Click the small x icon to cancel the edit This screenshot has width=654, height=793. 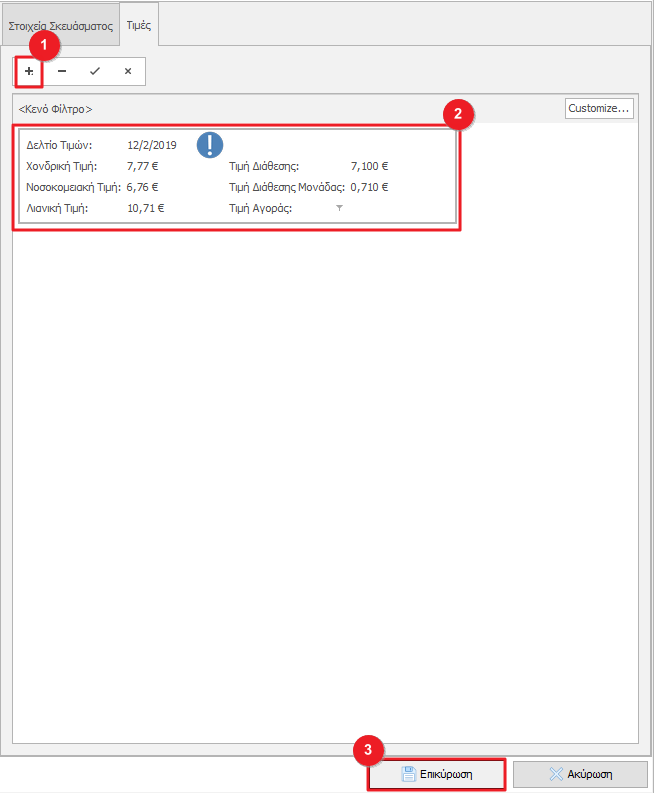pyautogui.click(x=127, y=72)
